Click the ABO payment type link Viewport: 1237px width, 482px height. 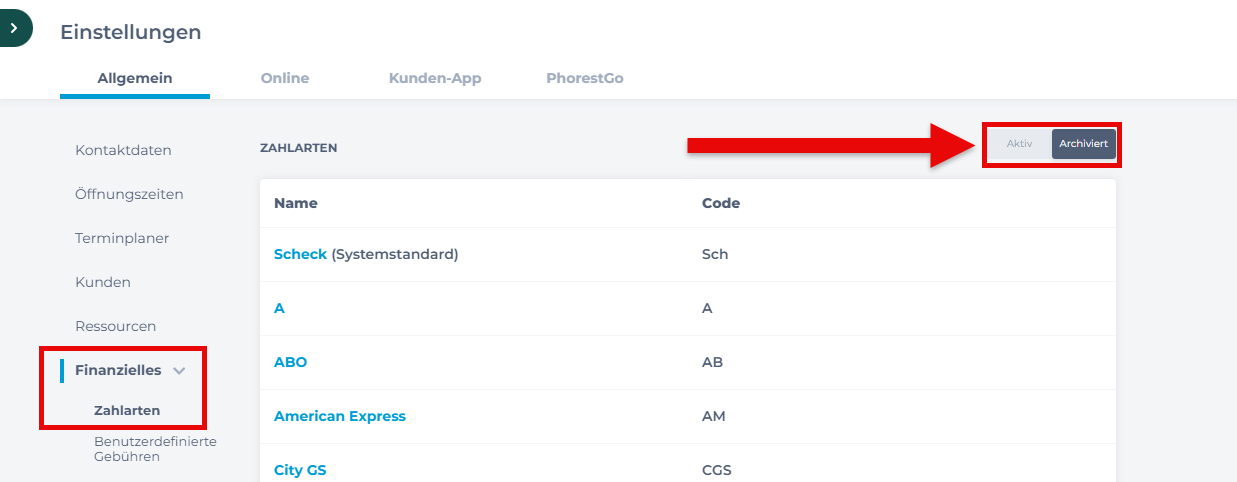pos(290,362)
